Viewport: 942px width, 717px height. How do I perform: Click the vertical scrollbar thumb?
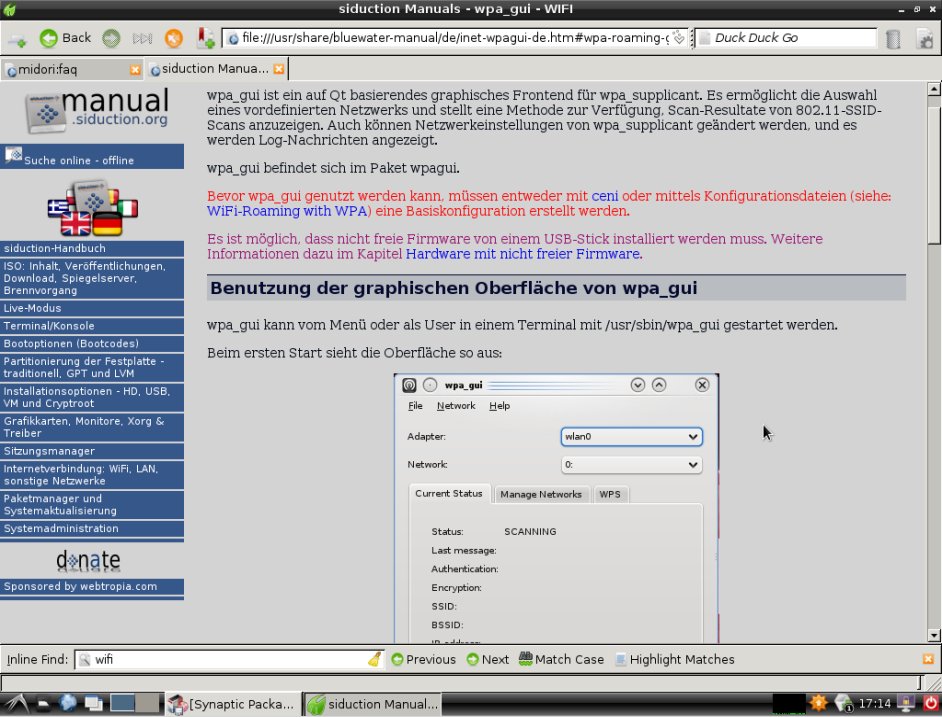[x=934, y=175]
